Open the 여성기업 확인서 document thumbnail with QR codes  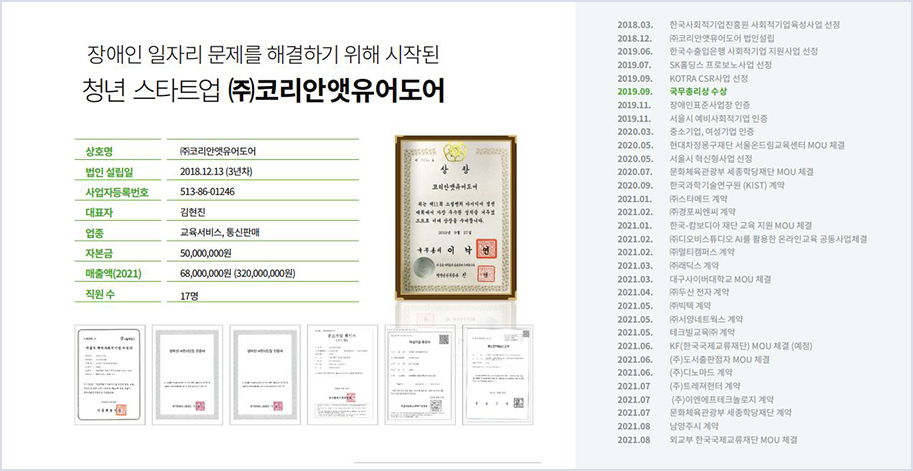point(420,375)
